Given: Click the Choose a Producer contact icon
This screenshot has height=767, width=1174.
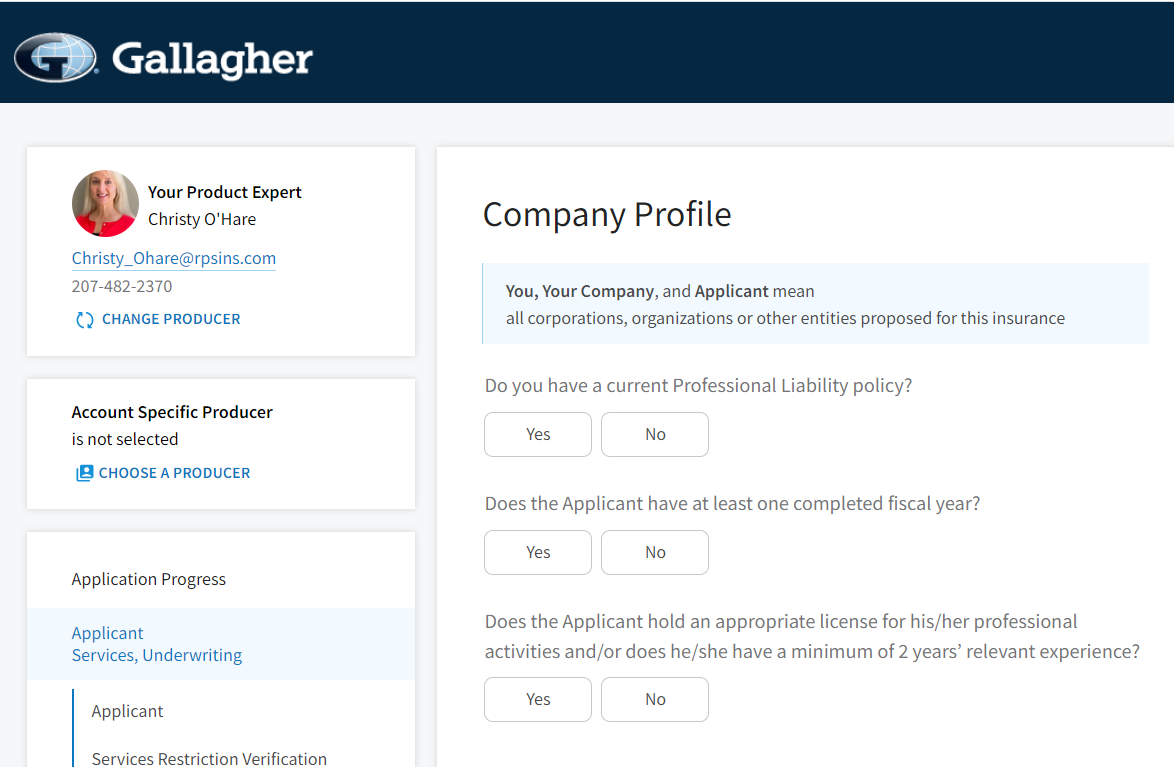Looking at the screenshot, I should tap(85, 473).
